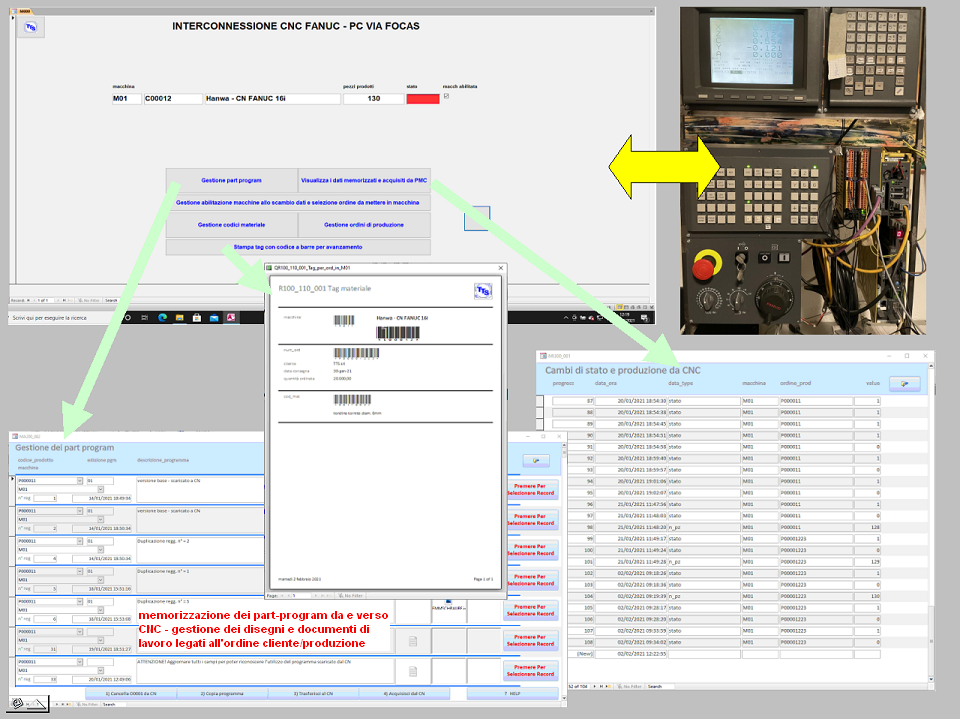
Task: Expand codice_prodotto dropdown in second record
Action: [x=79, y=511]
